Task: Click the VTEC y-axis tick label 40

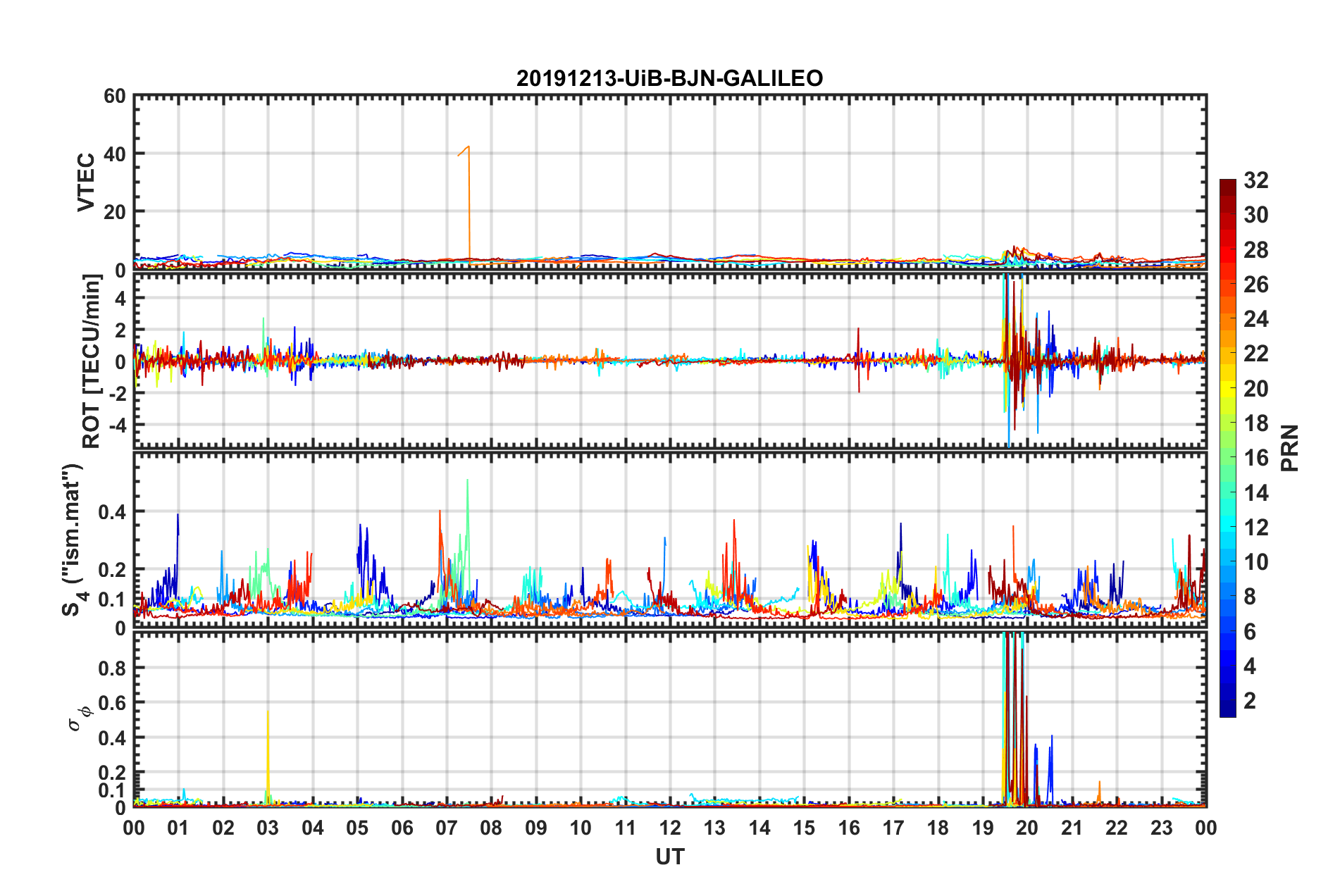Action: pyautogui.click(x=115, y=154)
